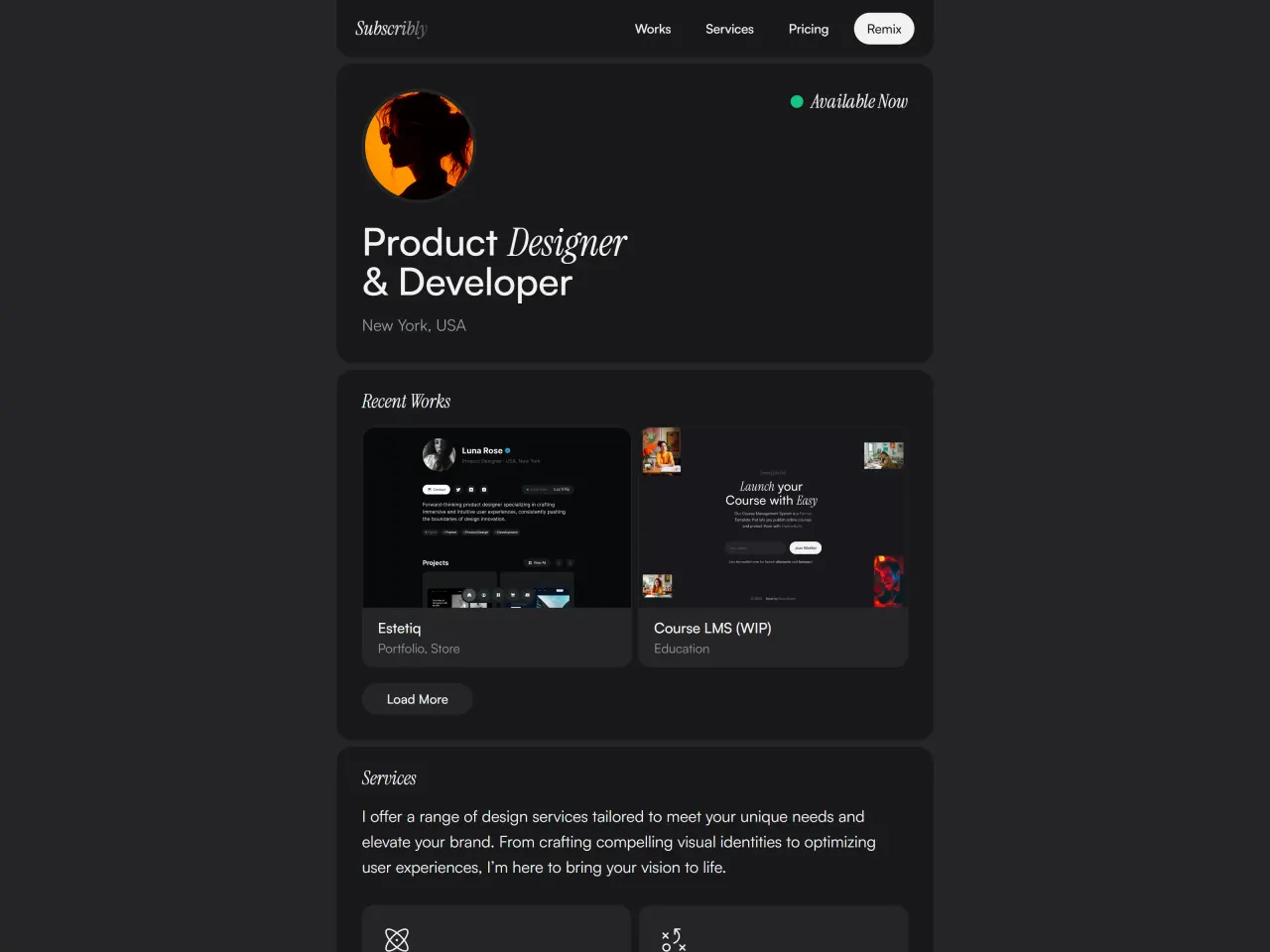Click the Estetiq project title
The height and width of the screenshot is (952, 1270).
pyautogui.click(x=400, y=628)
